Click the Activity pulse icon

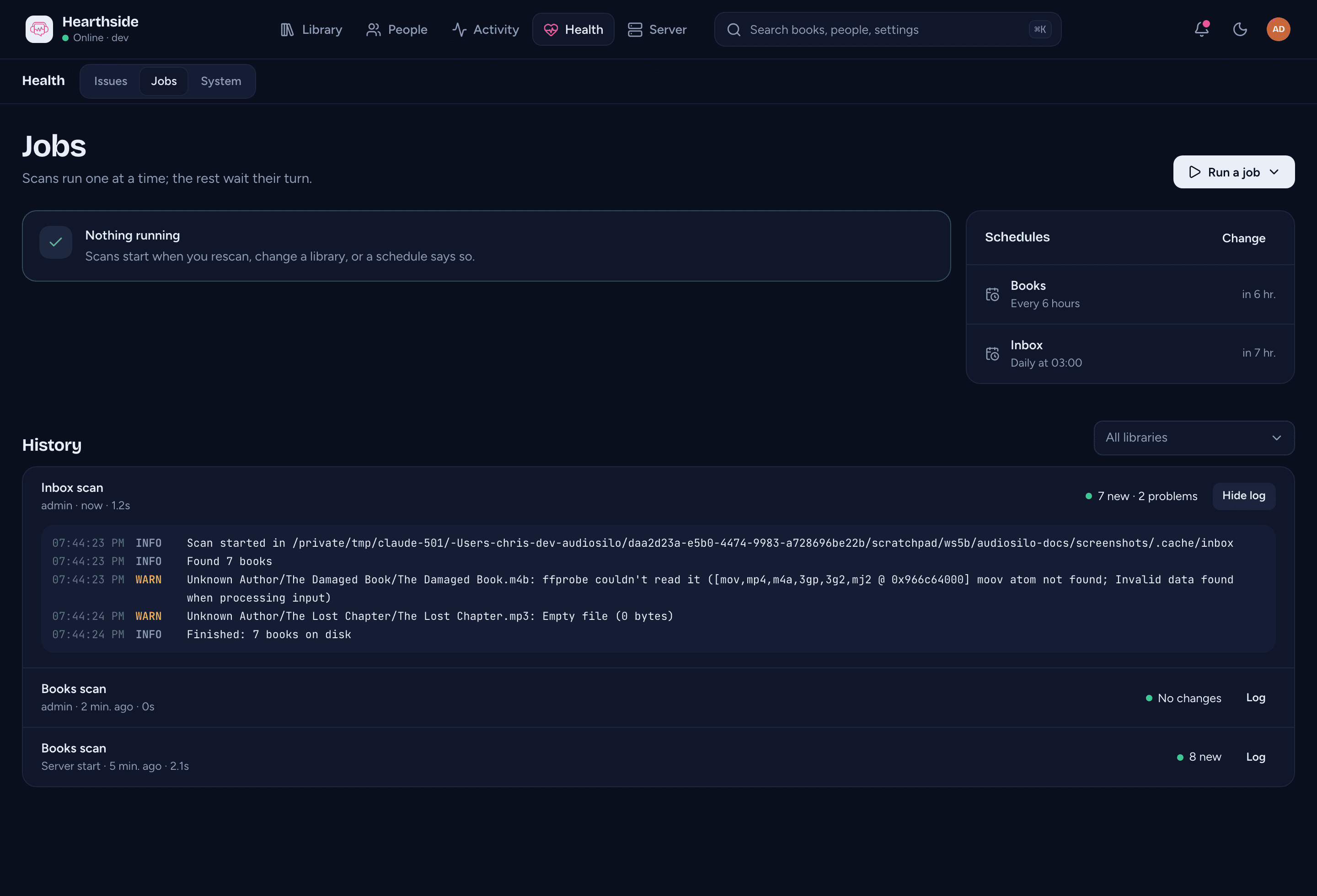(x=459, y=29)
